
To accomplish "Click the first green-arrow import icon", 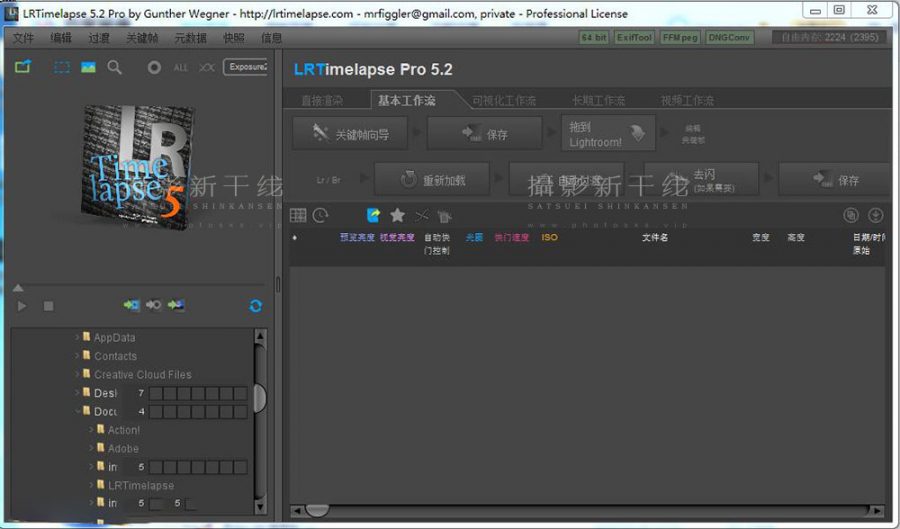I will (x=131, y=305).
